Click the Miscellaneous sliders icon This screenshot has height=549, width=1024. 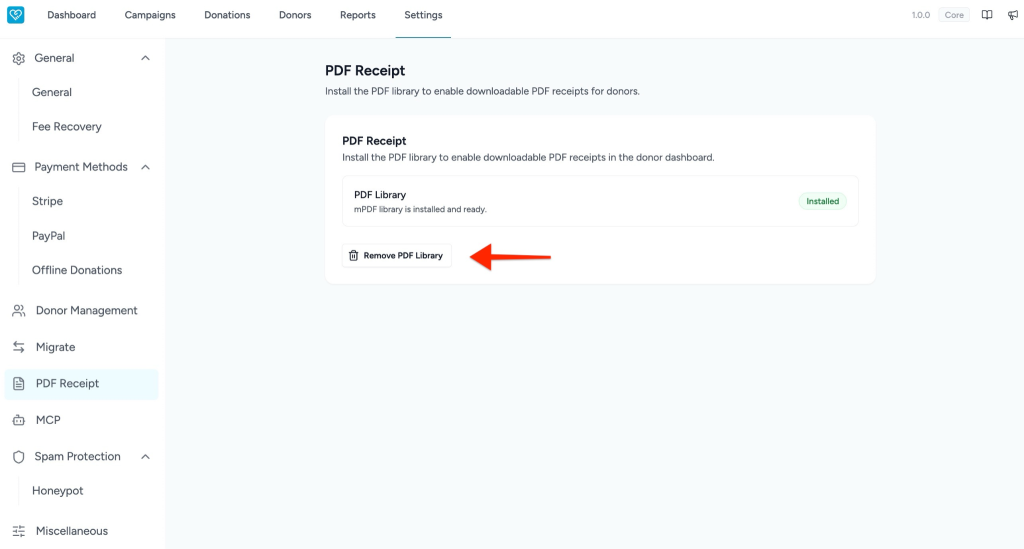click(x=18, y=531)
